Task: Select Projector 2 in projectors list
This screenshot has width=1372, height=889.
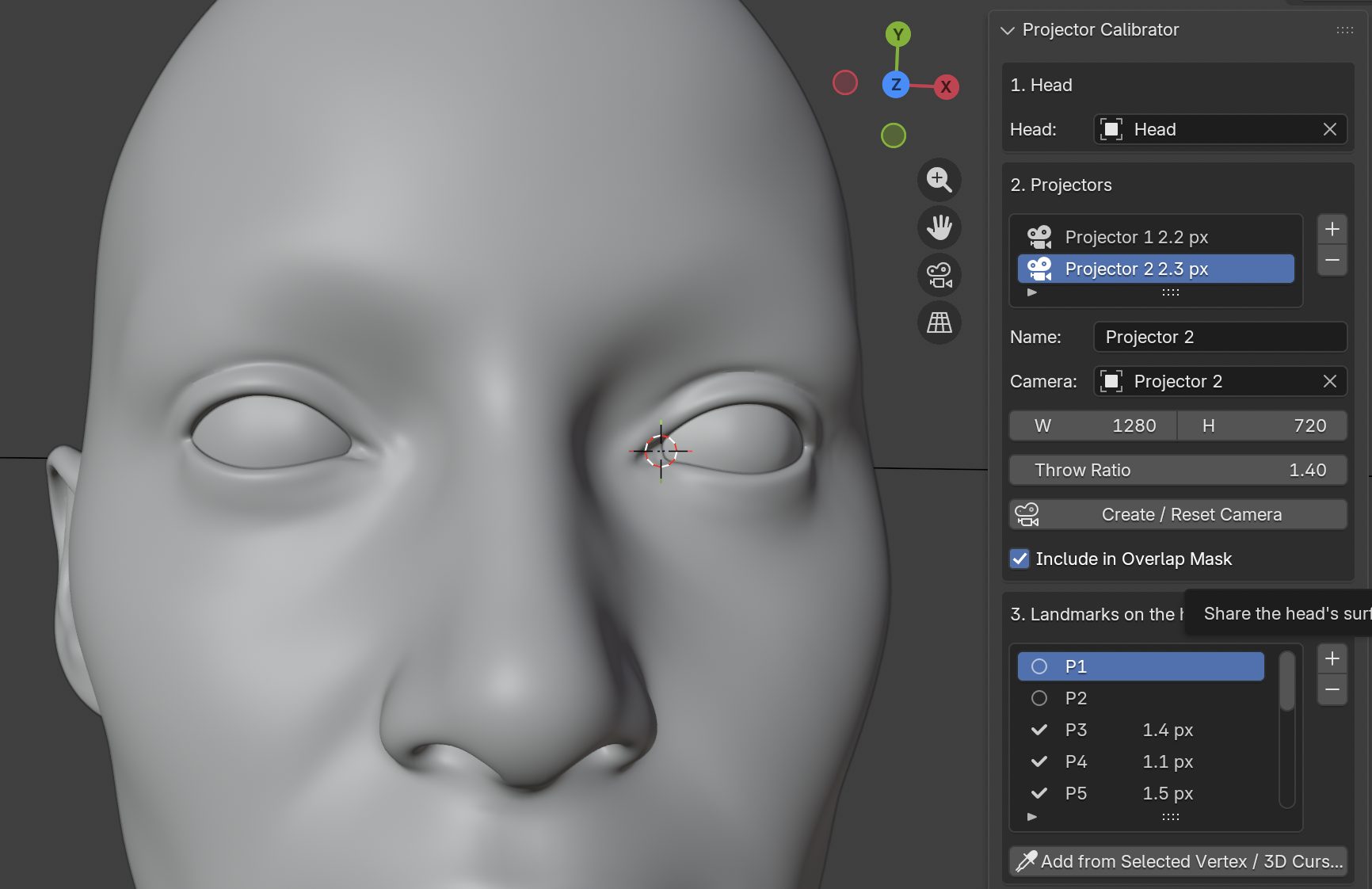Action: (1156, 269)
